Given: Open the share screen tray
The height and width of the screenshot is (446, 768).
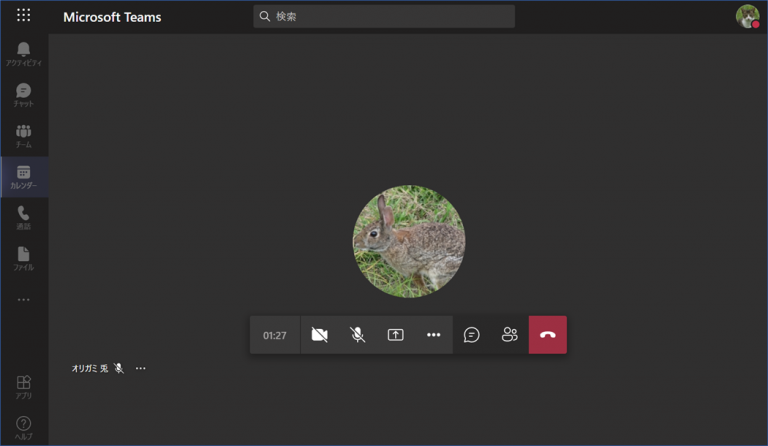Looking at the screenshot, I should pos(396,335).
